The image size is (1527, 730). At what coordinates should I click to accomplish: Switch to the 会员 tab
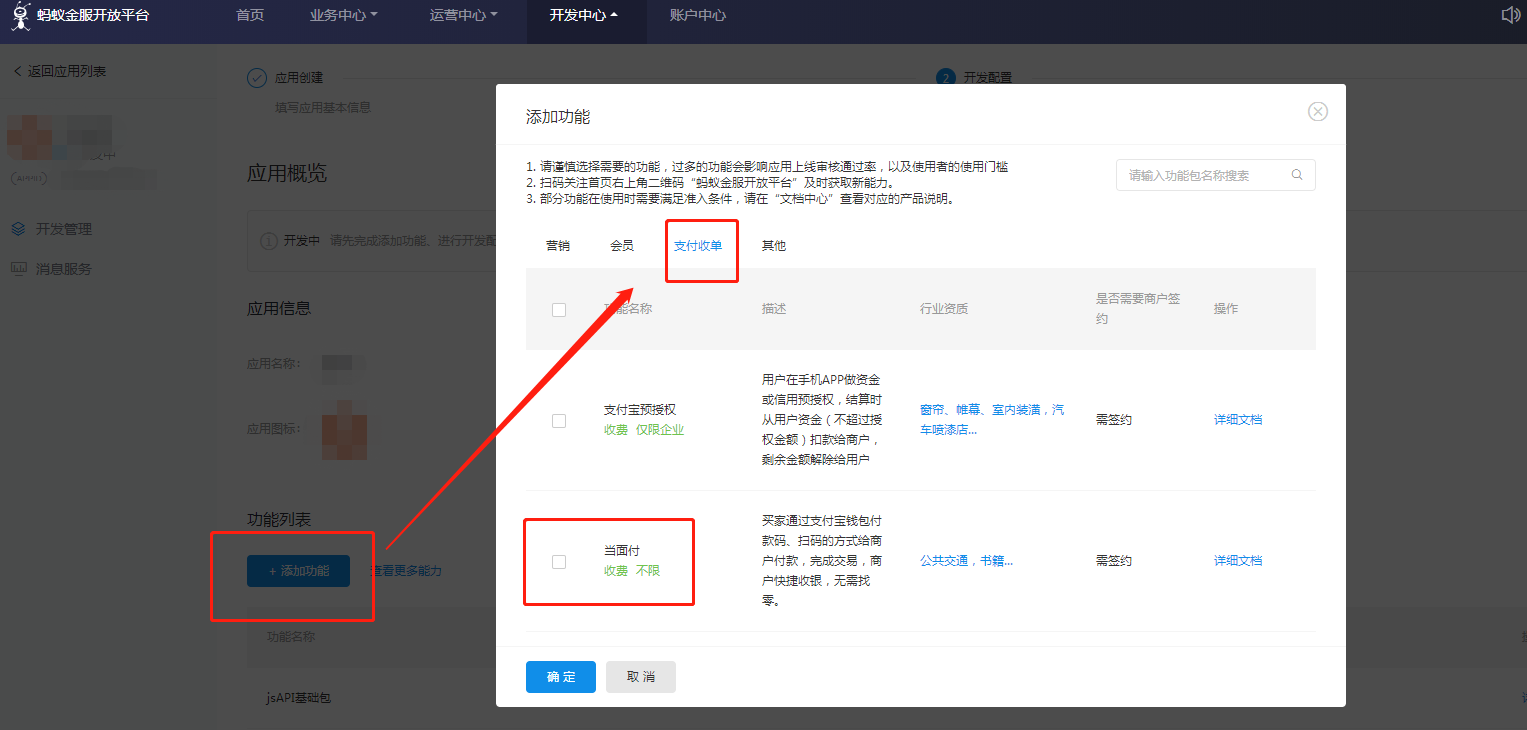click(622, 246)
